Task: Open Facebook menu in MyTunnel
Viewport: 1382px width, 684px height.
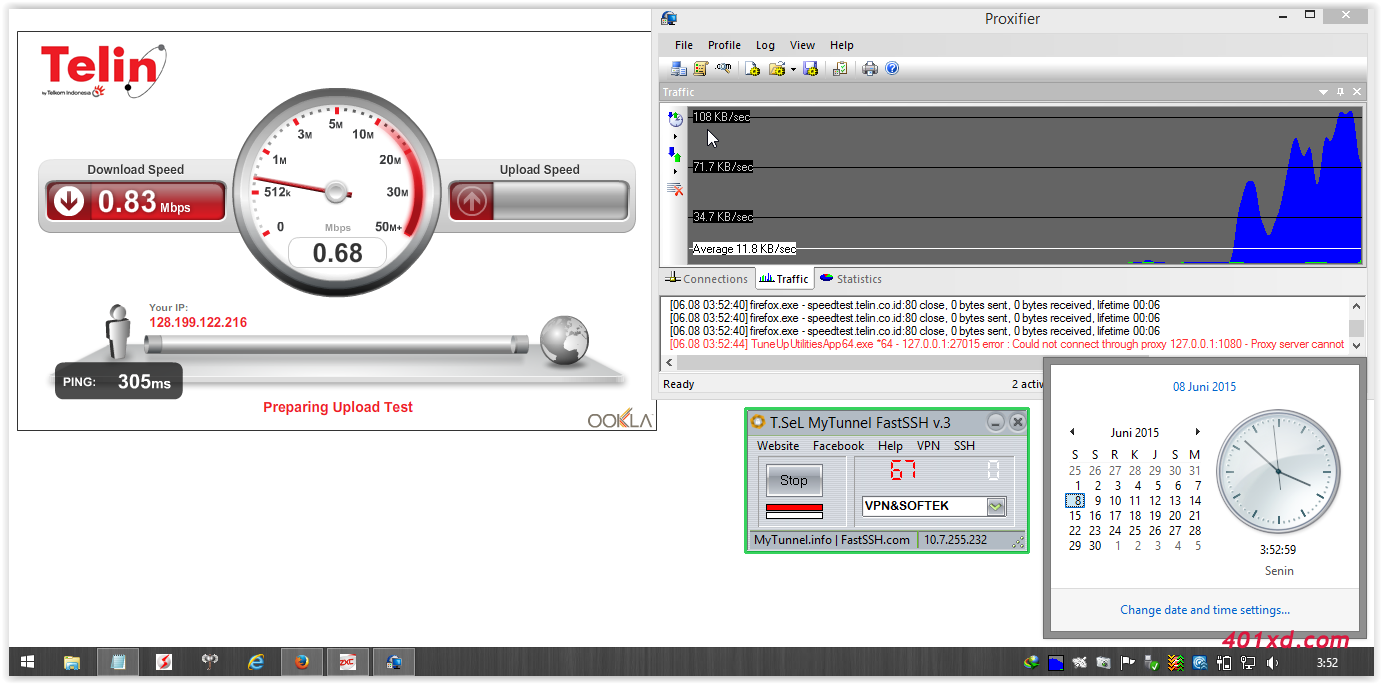Action: click(838, 446)
